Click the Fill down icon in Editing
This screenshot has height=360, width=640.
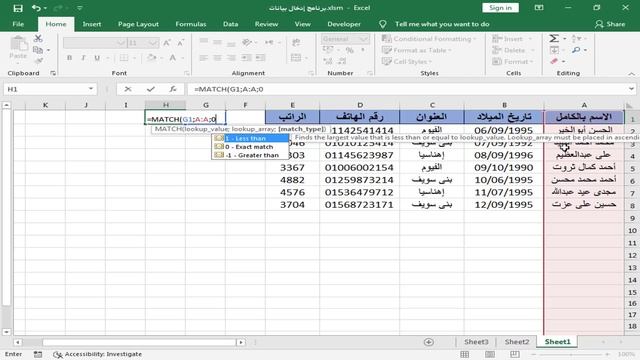(x=554, y=50)
